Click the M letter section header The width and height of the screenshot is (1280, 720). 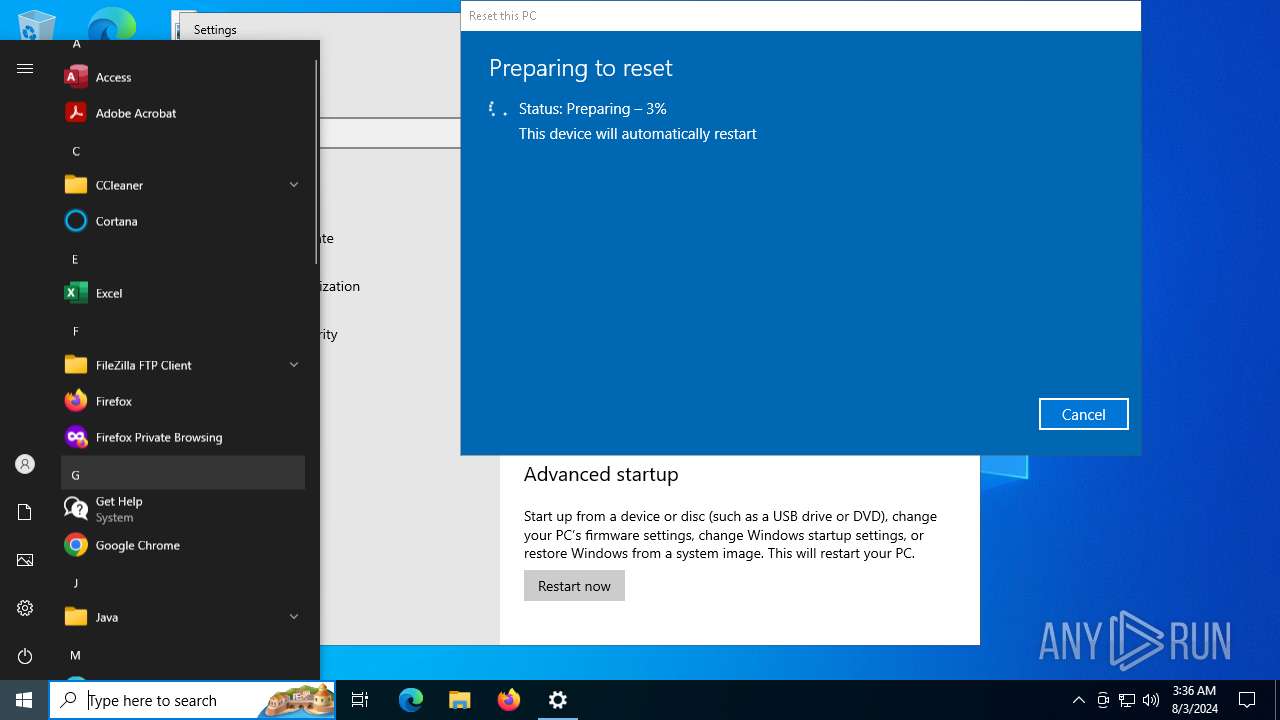pyautogui.click(x=183, y=655)
